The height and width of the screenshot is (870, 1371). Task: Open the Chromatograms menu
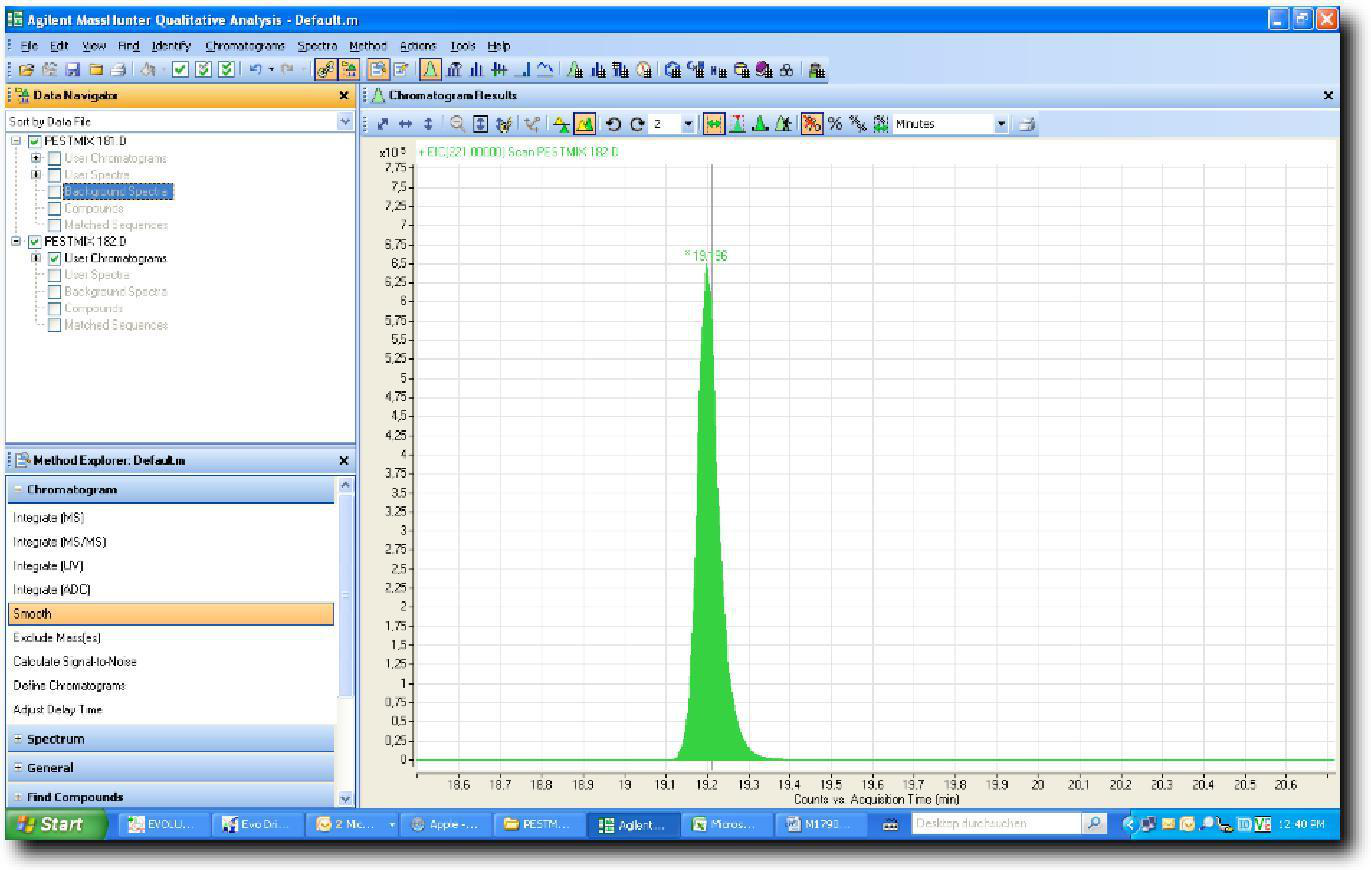pyautogui.click(x=245, y=46)
